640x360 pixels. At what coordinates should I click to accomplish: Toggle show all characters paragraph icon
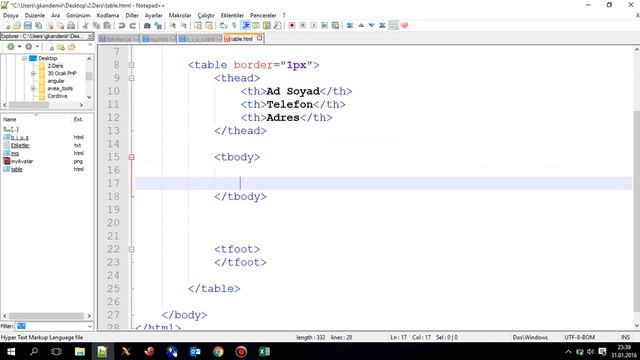tap(234, 26)
